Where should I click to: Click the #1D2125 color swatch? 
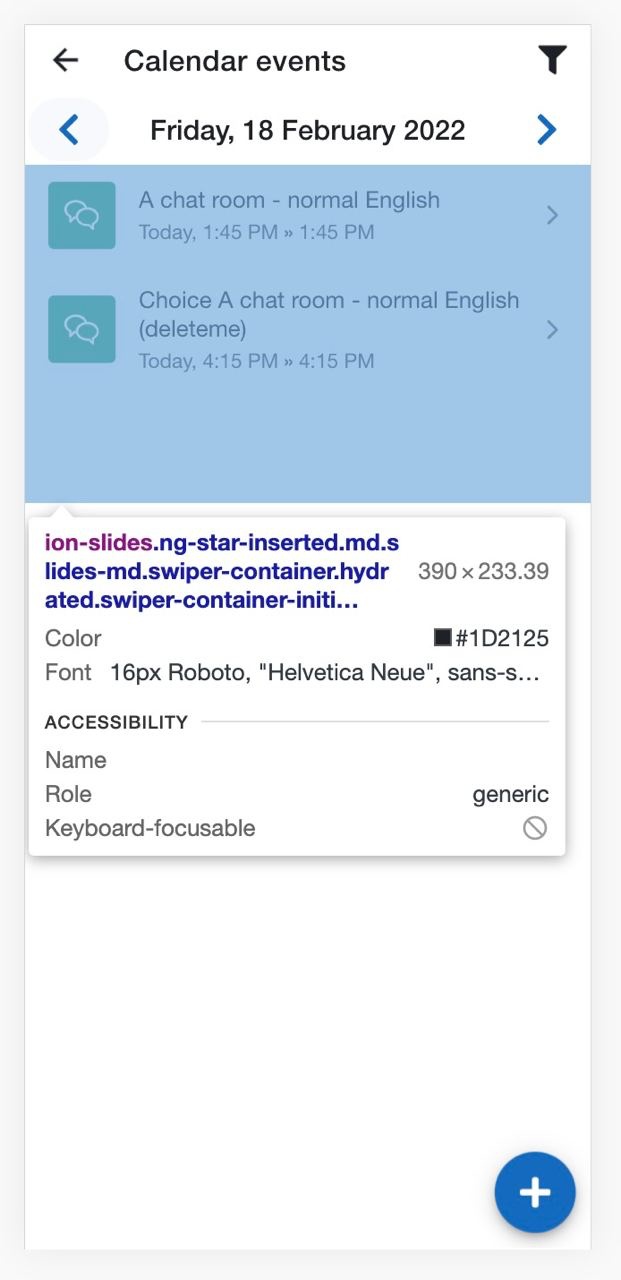pyautogui.click(x=443, y=638)
